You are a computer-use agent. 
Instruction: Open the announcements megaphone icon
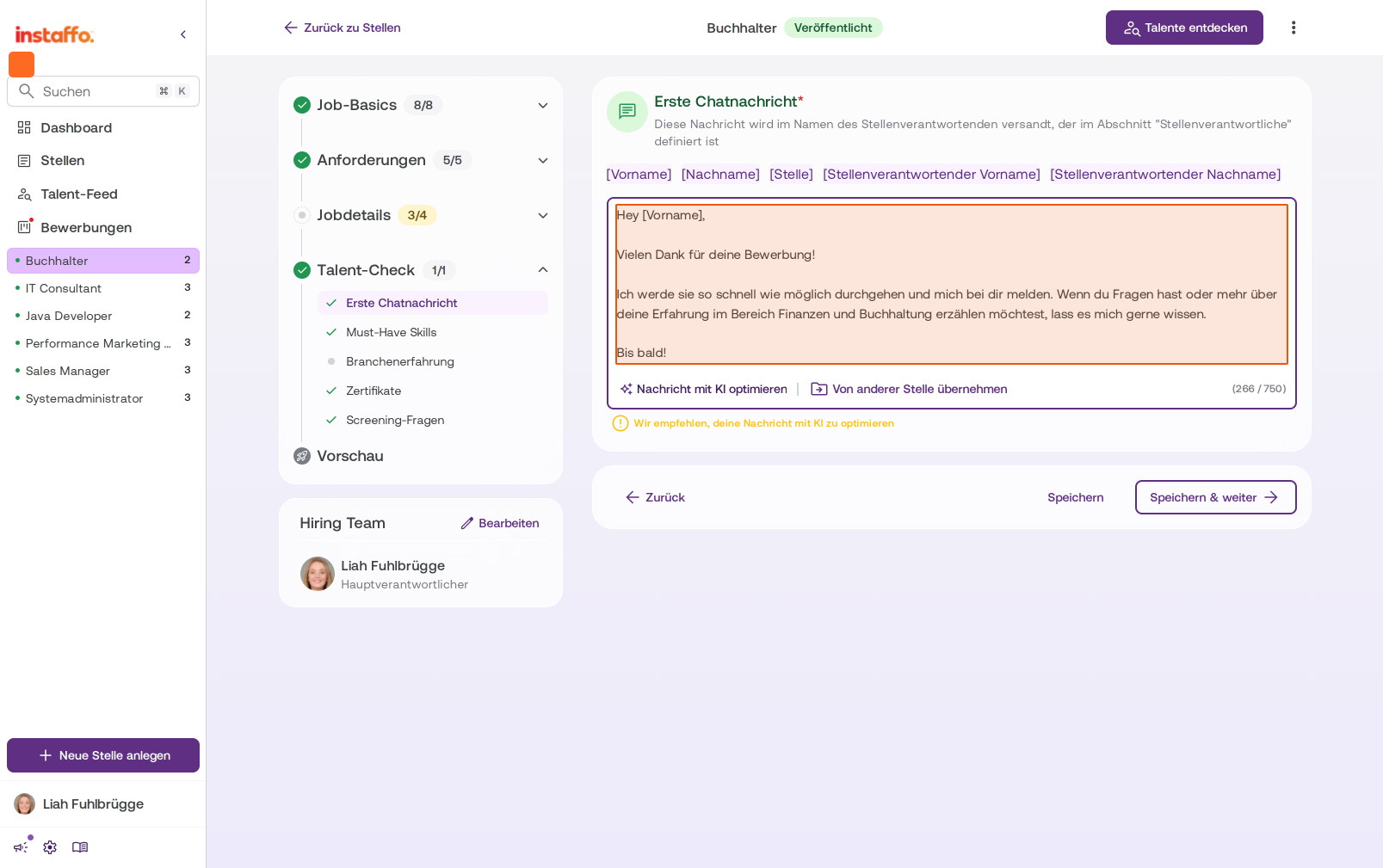coord(22,846)
